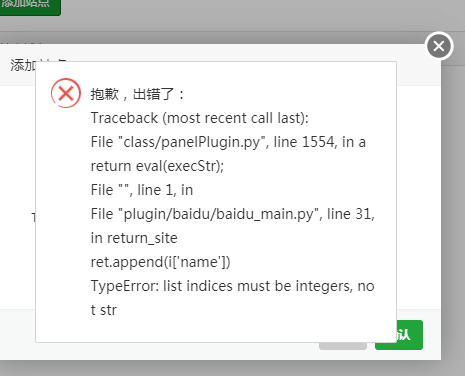Viewport: 465px width, 376px height.
Task: Click the text "Traceback (most recent call last):"
Action: coord(200,118)
